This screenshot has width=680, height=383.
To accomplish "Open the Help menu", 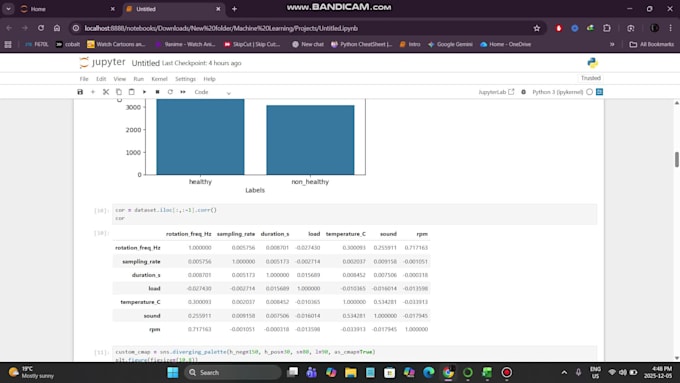I will pos(209,79).
